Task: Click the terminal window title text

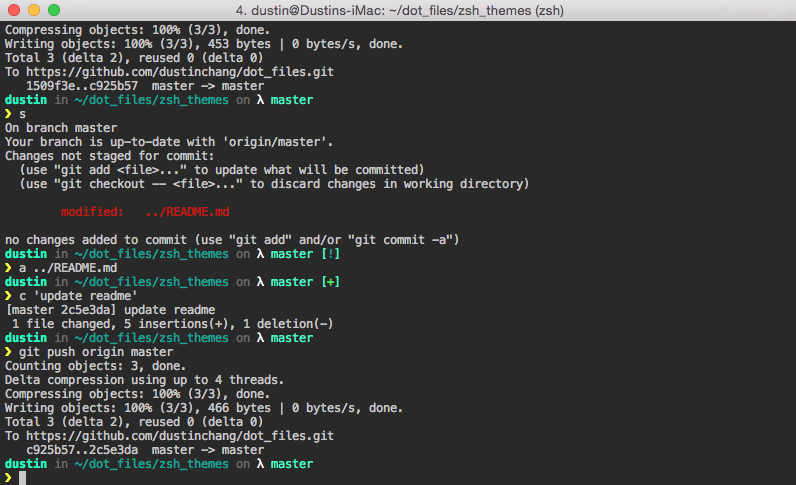Action: pos(400,10)
